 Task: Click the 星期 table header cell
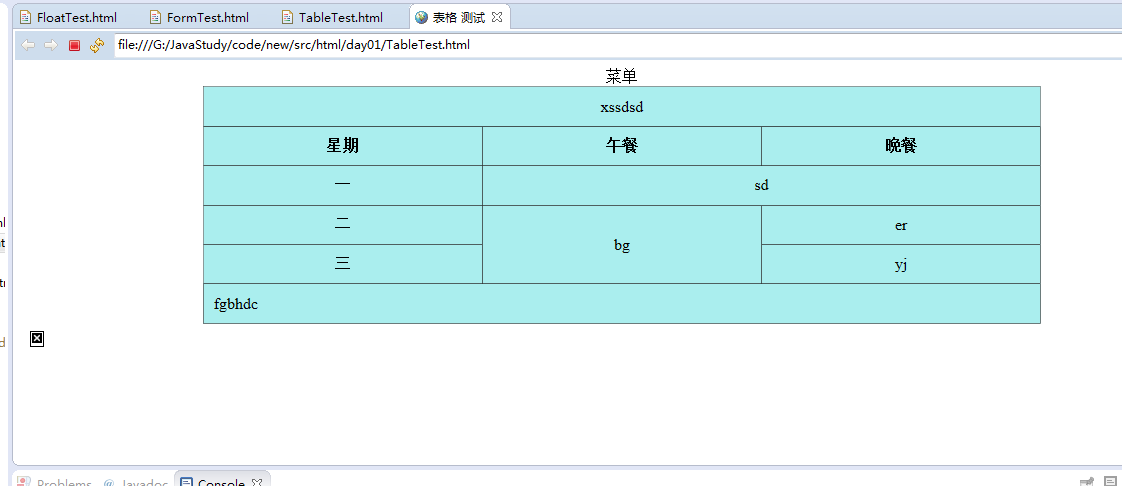(342, 146)
